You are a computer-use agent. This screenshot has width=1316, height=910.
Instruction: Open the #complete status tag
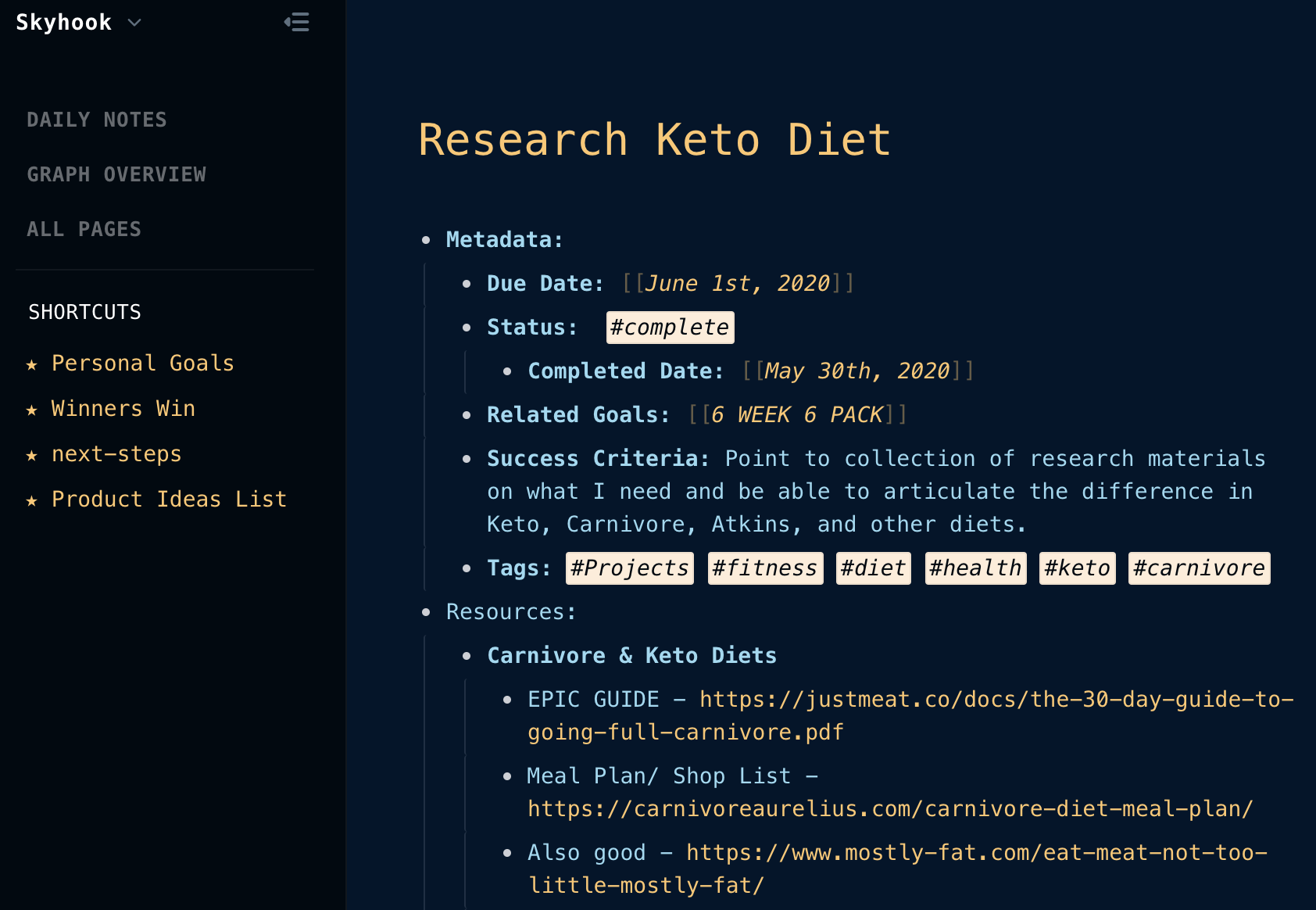(670, 328)
